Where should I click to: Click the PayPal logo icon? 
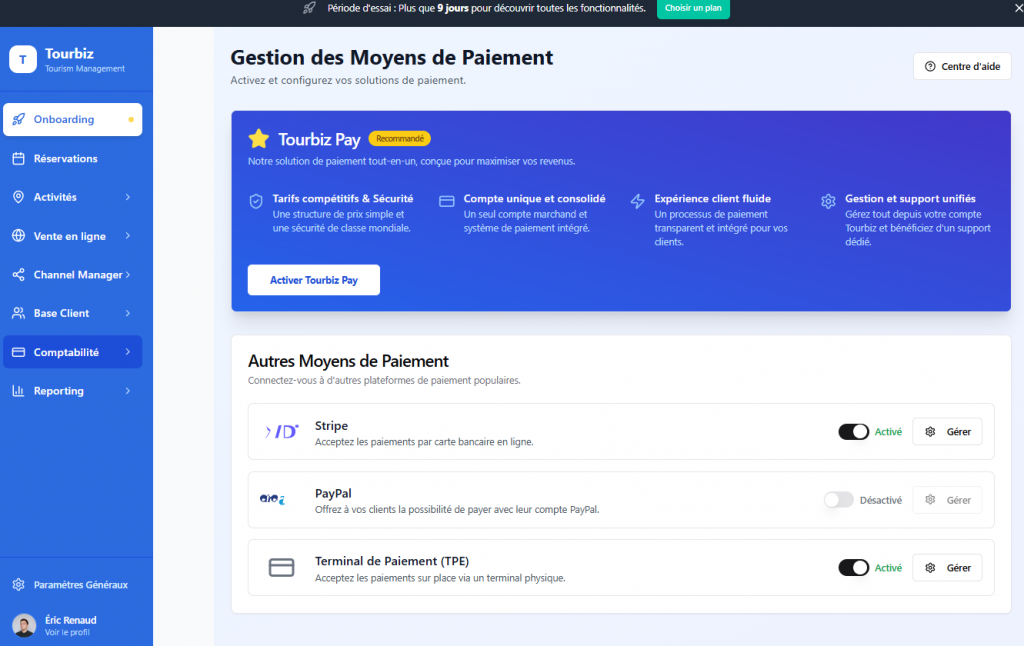[273, 499]
